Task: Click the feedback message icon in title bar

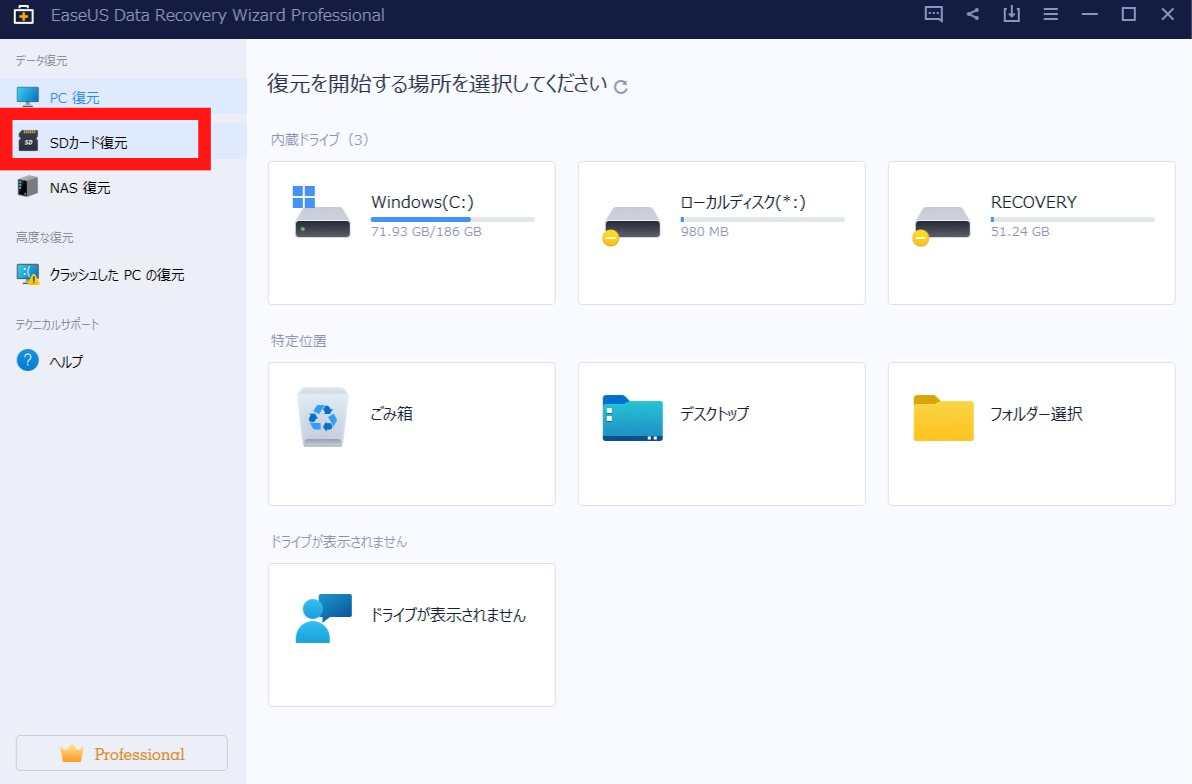Action: (x=933, y=15)
